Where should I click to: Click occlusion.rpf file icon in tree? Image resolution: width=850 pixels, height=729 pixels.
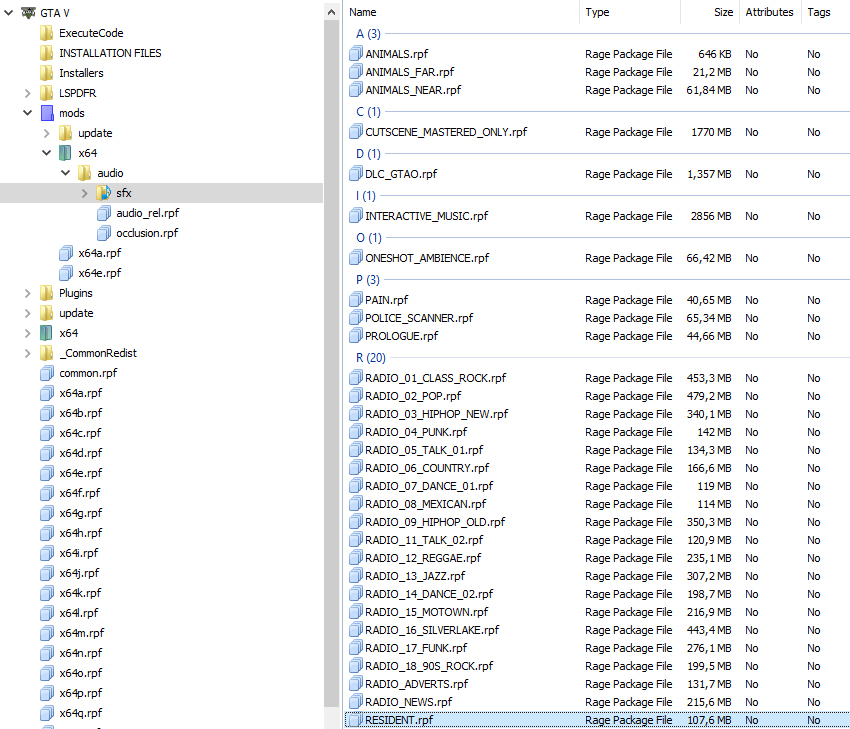(x=104, y=233)
